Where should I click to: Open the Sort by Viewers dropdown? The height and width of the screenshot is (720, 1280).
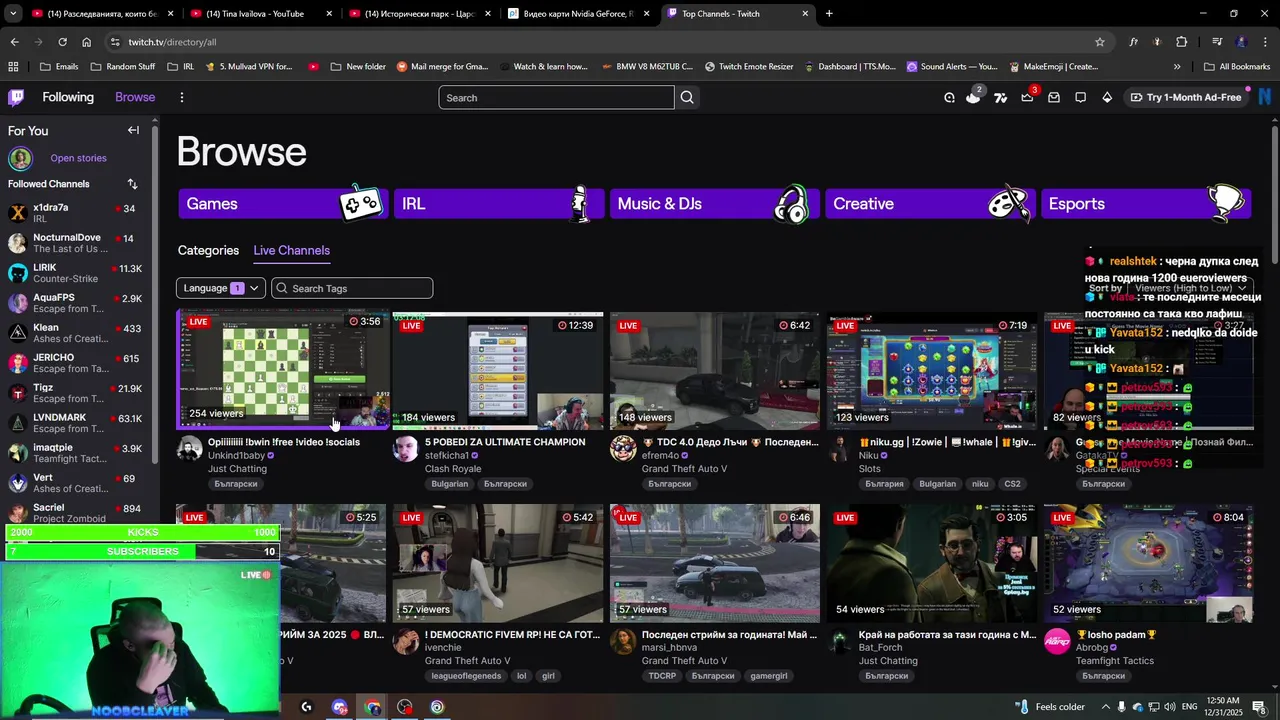point(1192,288)
